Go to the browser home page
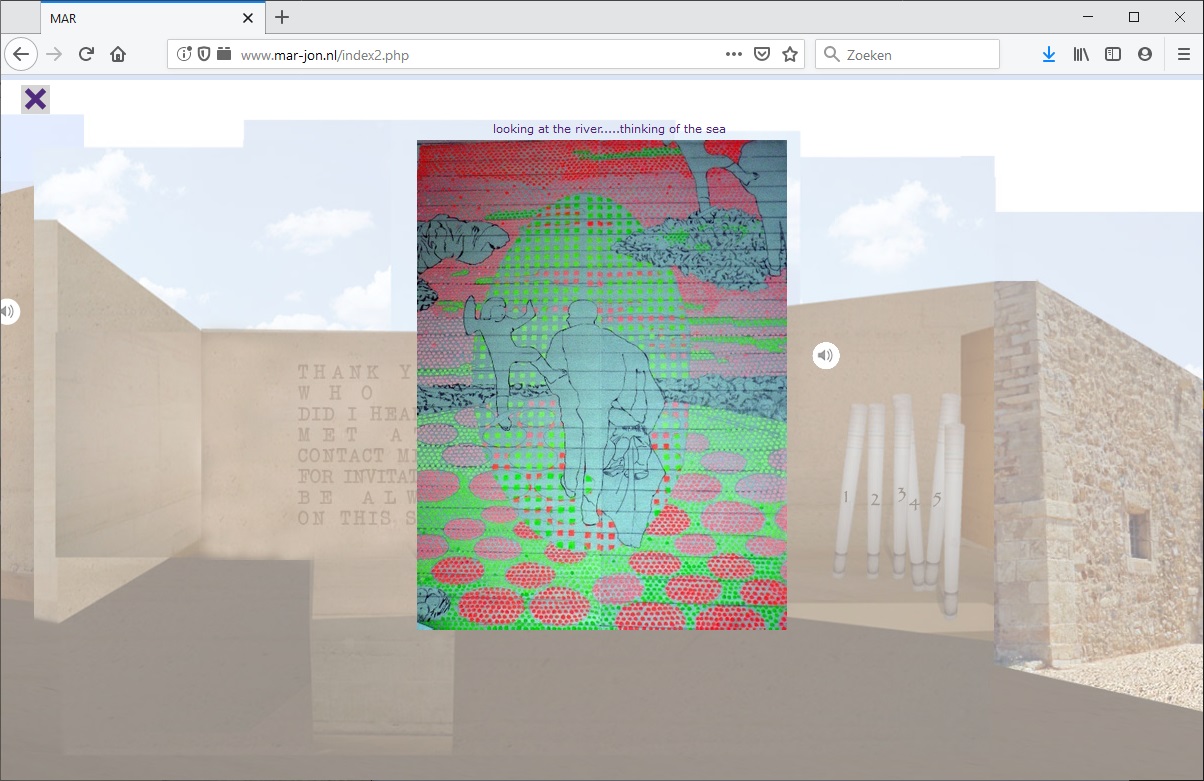 [118, 55]
